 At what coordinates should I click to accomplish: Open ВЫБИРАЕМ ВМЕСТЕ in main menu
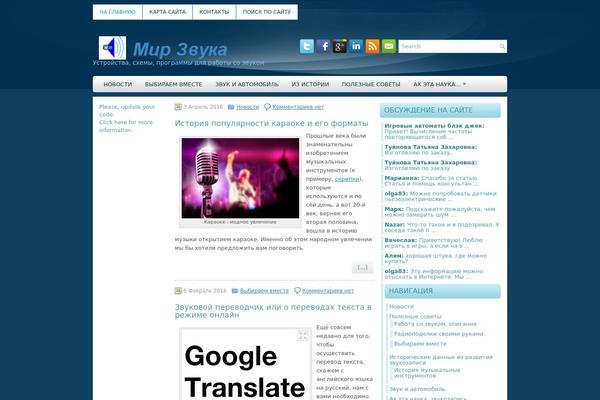[174, 84]
